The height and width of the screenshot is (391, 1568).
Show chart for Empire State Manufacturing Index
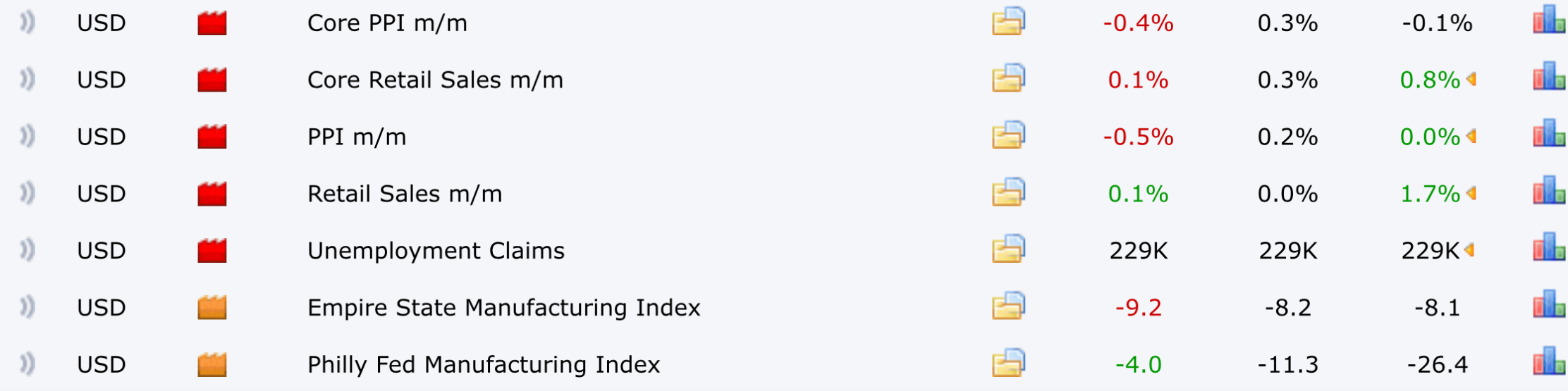click(1549, 304)
